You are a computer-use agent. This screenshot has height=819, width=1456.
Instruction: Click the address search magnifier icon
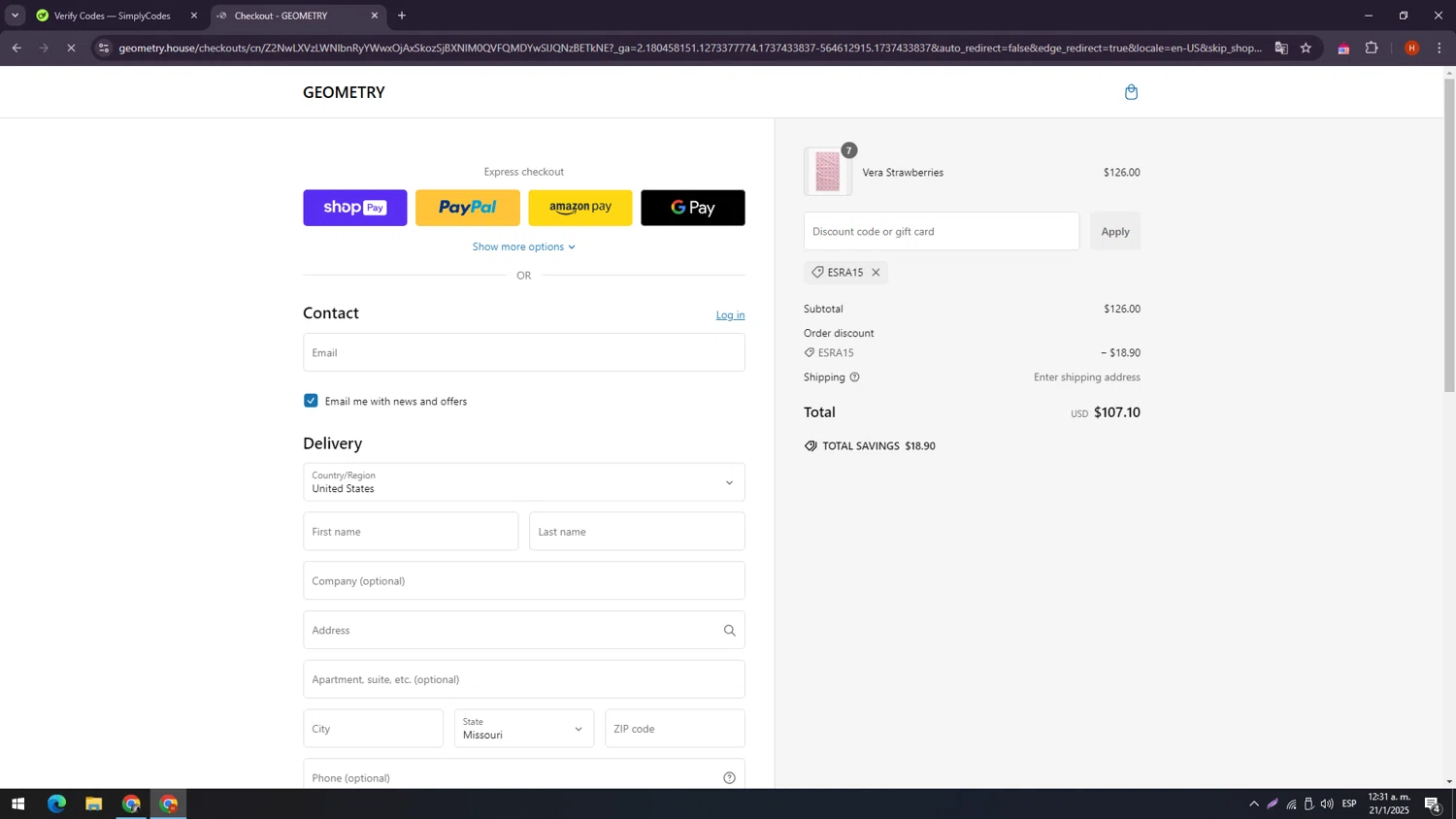(x=729, y=631)
